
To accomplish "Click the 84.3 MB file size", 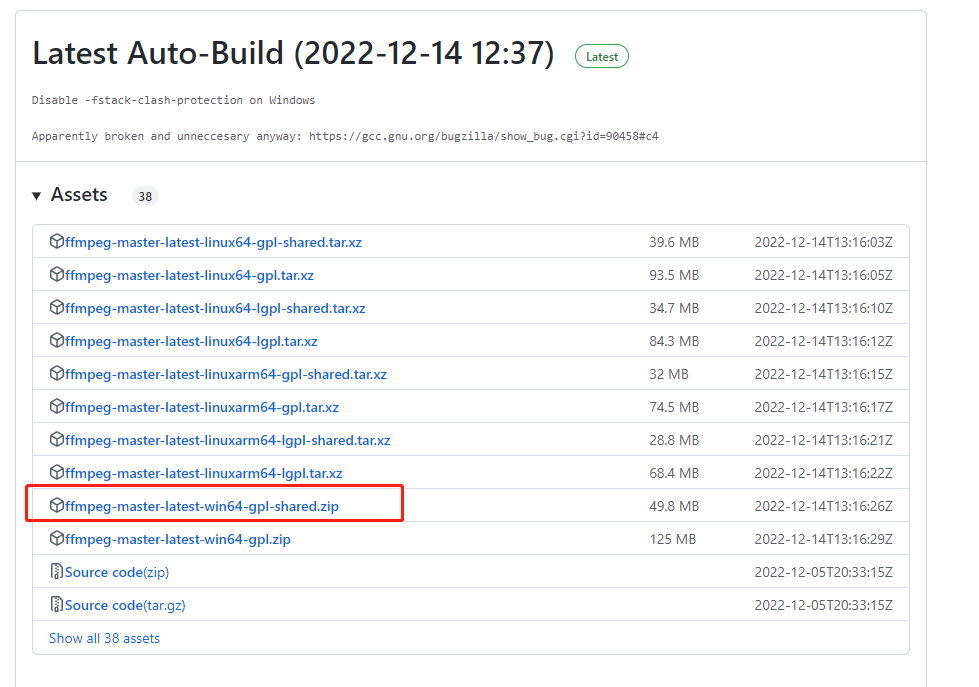I will pos(674,342).
